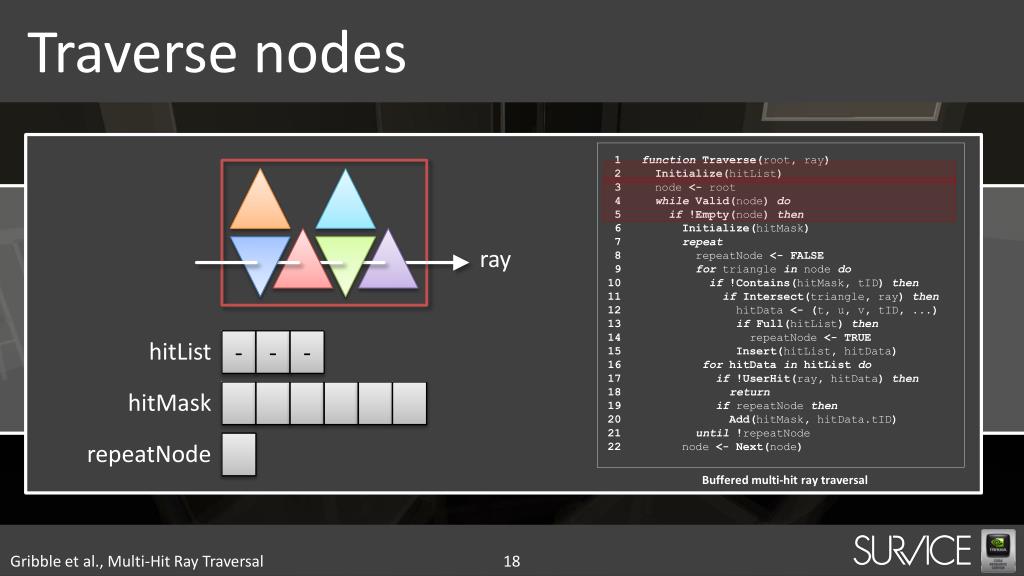Click code line 'if !UserHit(ray, hitData) then'
This screenshot has height=576, width=1024.
817,379
